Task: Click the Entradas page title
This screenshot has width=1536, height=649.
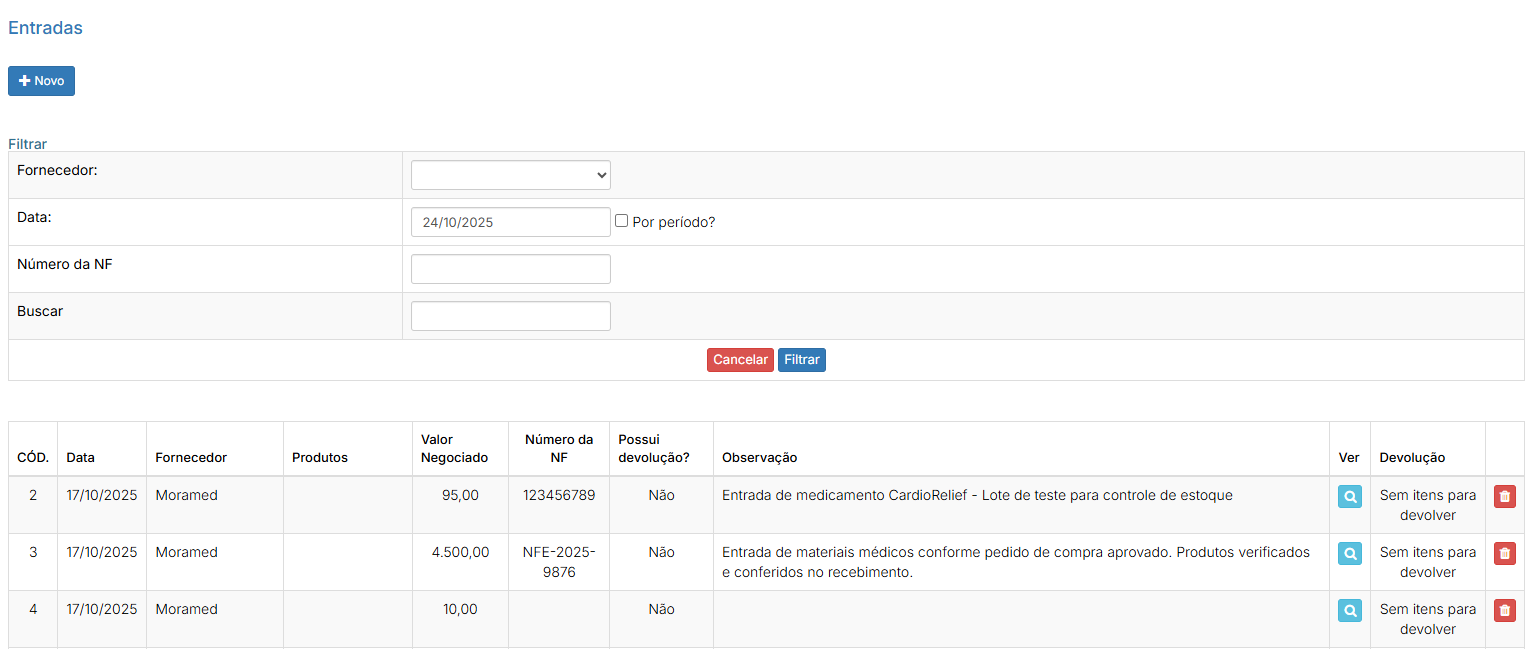Action: (45, 28)
